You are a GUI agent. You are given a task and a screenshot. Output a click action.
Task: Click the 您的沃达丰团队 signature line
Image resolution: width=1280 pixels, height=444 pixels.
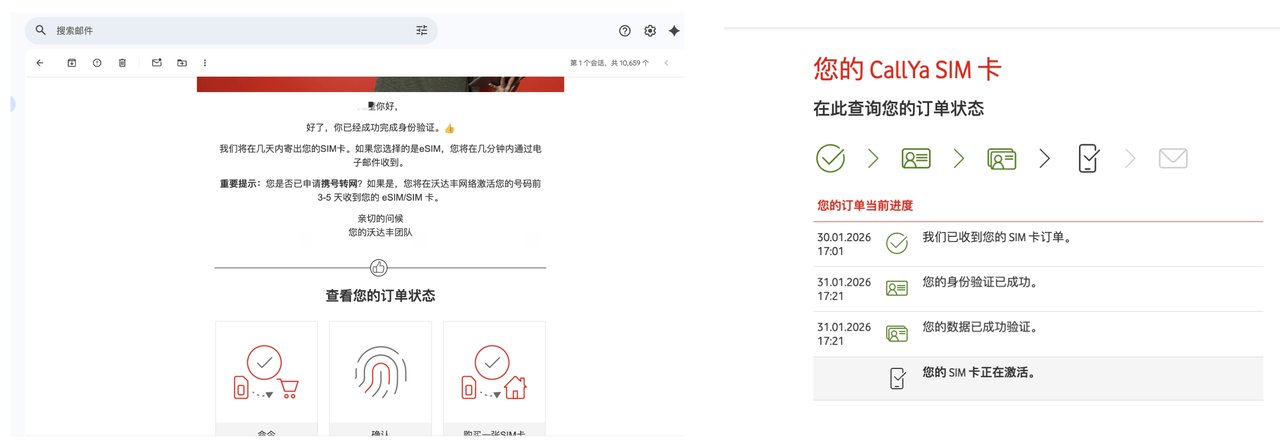tap(380, 232)
